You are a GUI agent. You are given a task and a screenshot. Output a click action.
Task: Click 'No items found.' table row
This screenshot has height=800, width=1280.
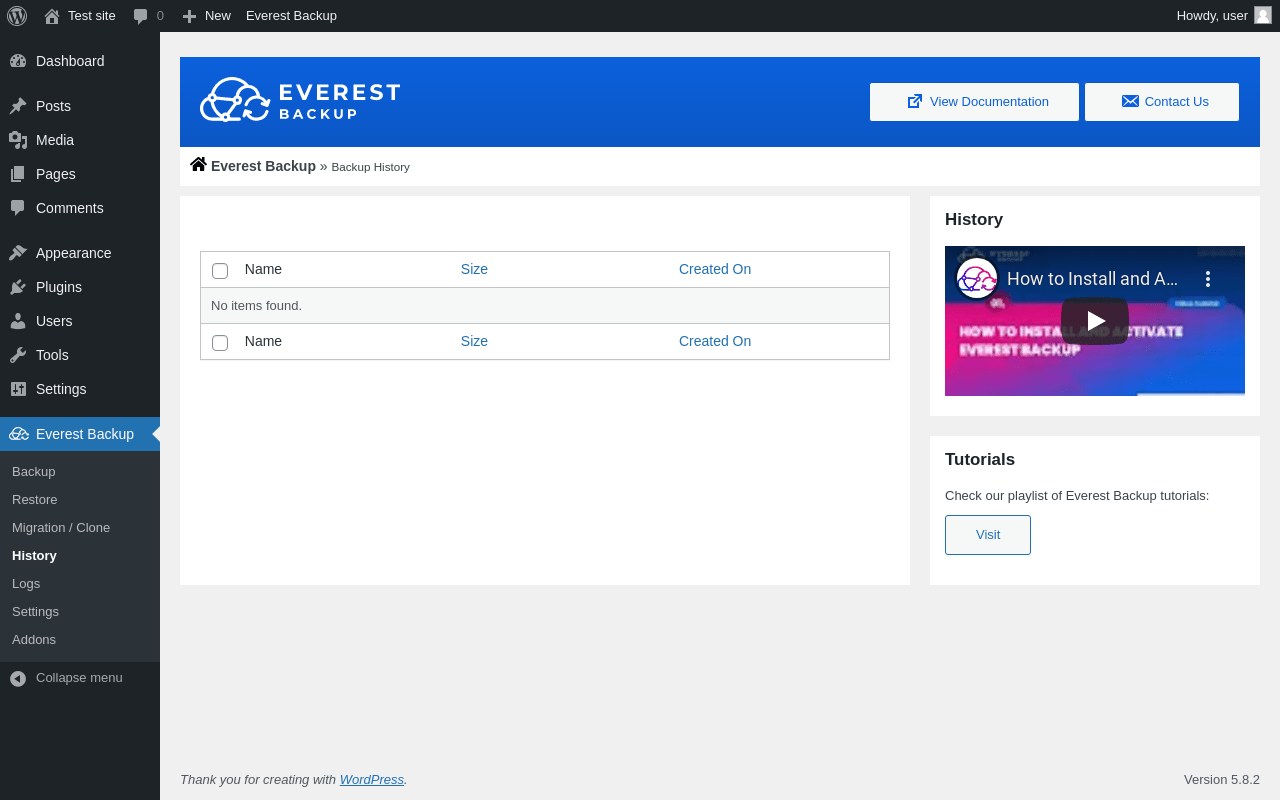545,306
